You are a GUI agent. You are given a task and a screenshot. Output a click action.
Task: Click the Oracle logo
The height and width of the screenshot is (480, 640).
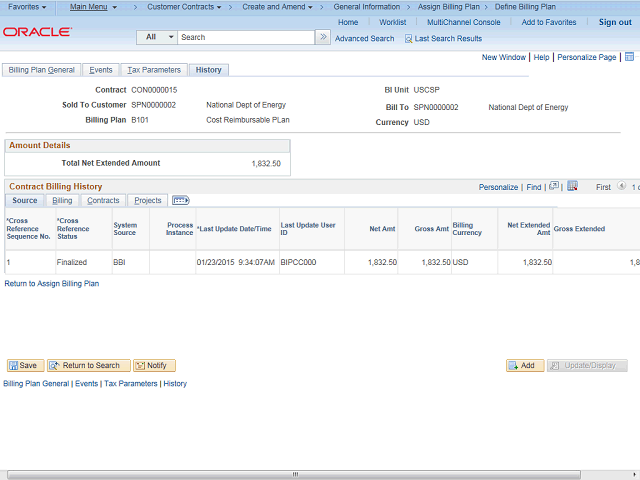38,32
